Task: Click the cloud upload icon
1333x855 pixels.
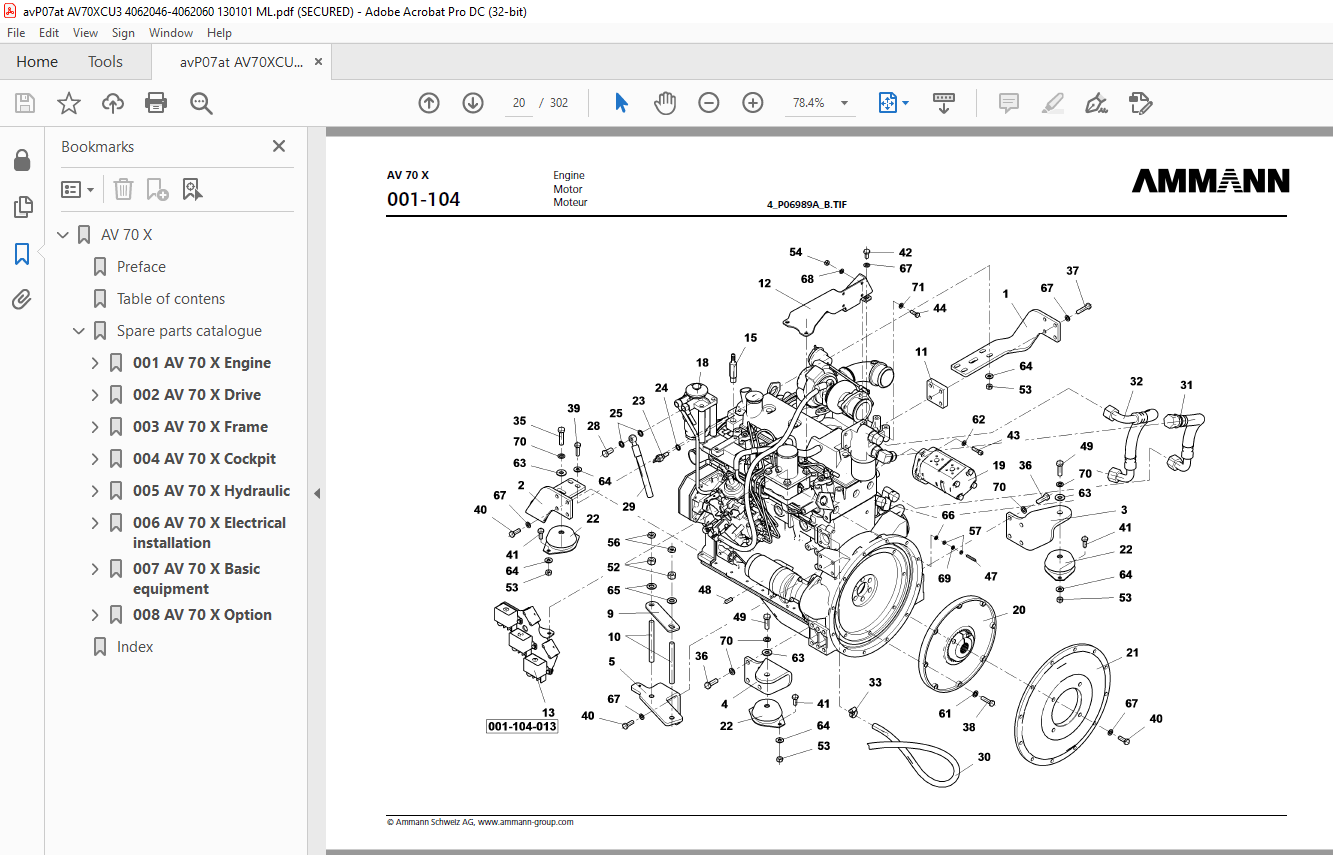Action: click(x=113, y=103)
